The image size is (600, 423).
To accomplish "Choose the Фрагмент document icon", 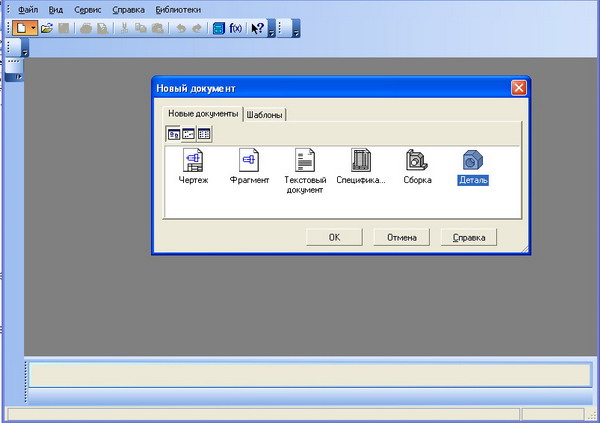I will click(x=248, y=161).
